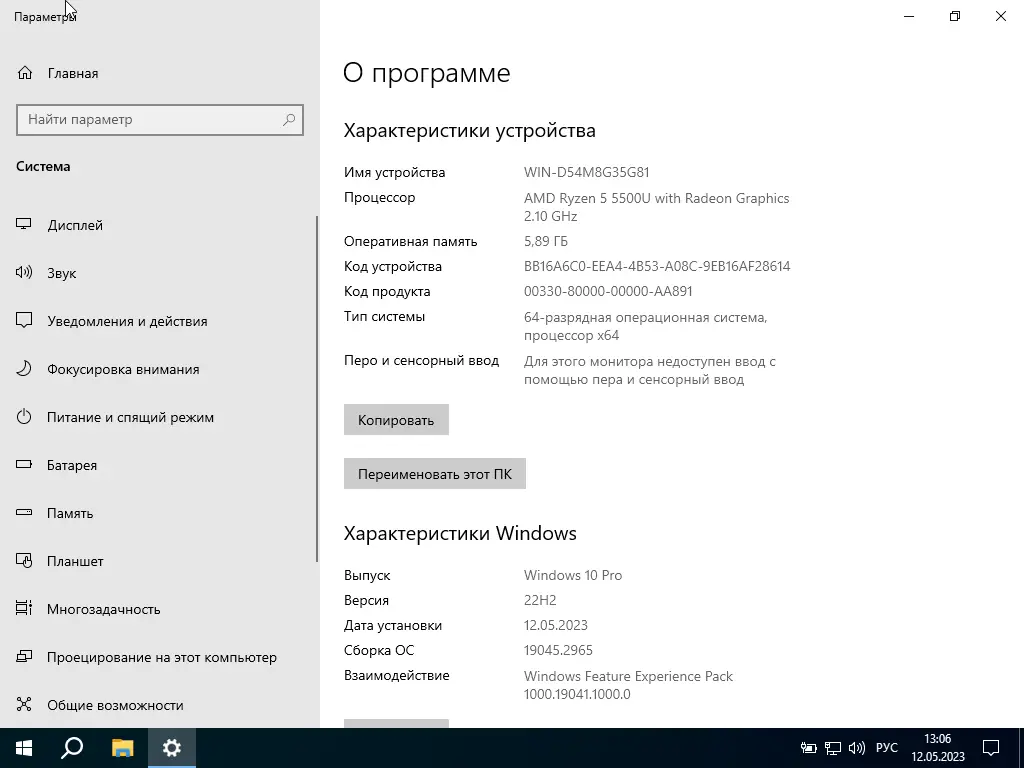
Task: Click the Питание и спящий режим power icon
Action: coord(24,417)
